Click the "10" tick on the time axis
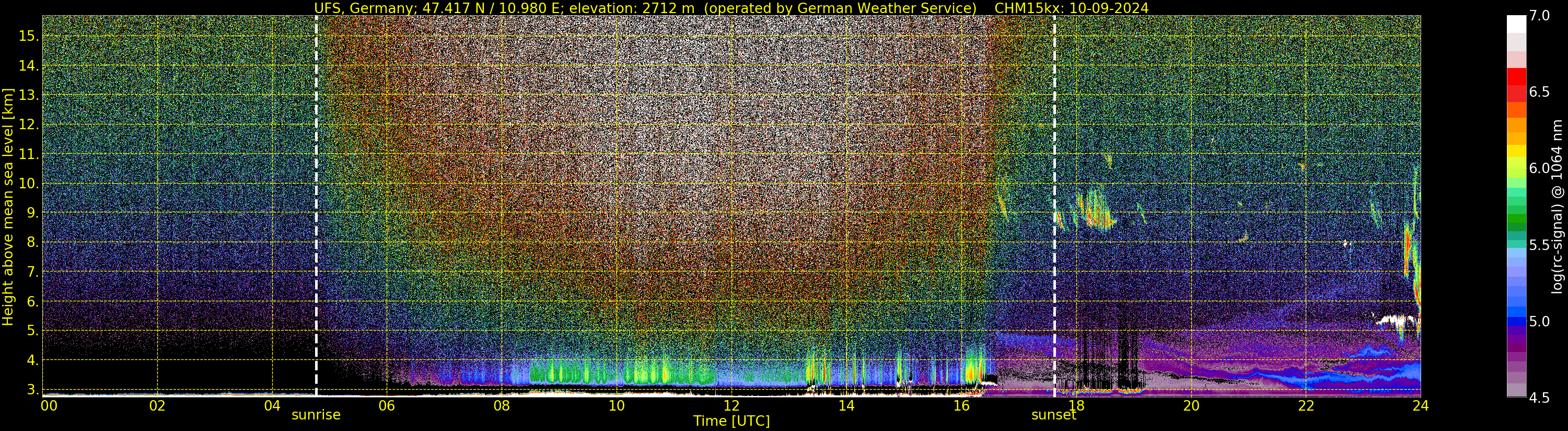Viewport: 1568px width, 431px height. click(x=617, y=405)
